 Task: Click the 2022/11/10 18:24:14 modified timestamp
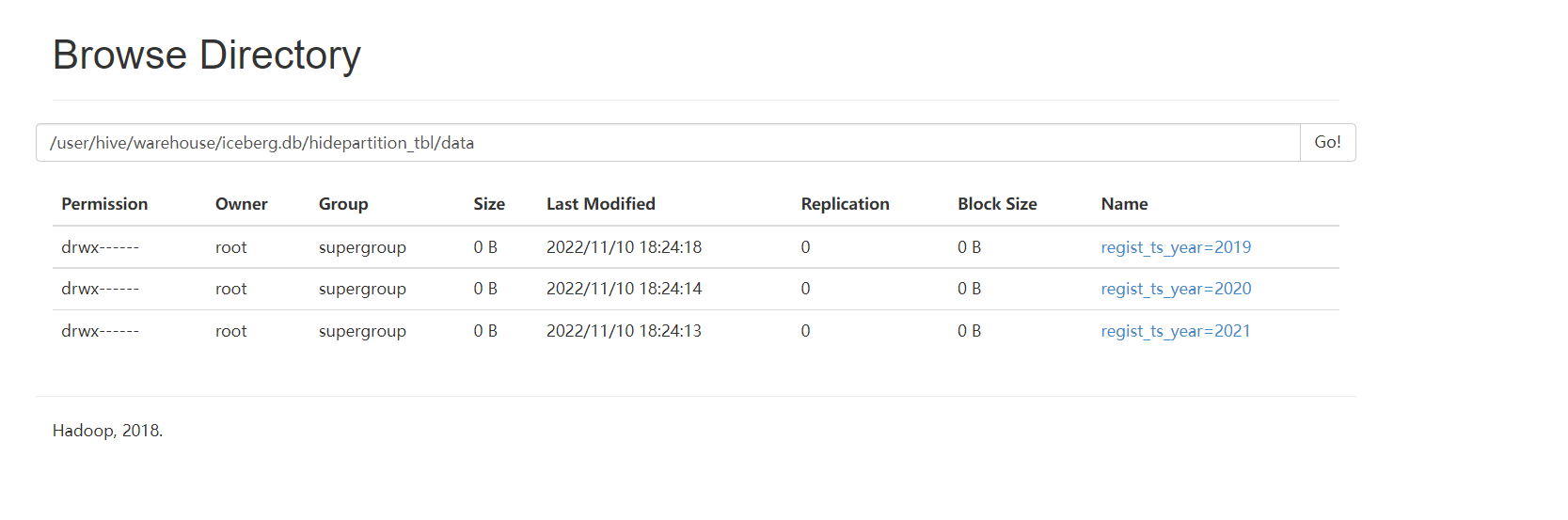tap(624, 289)
